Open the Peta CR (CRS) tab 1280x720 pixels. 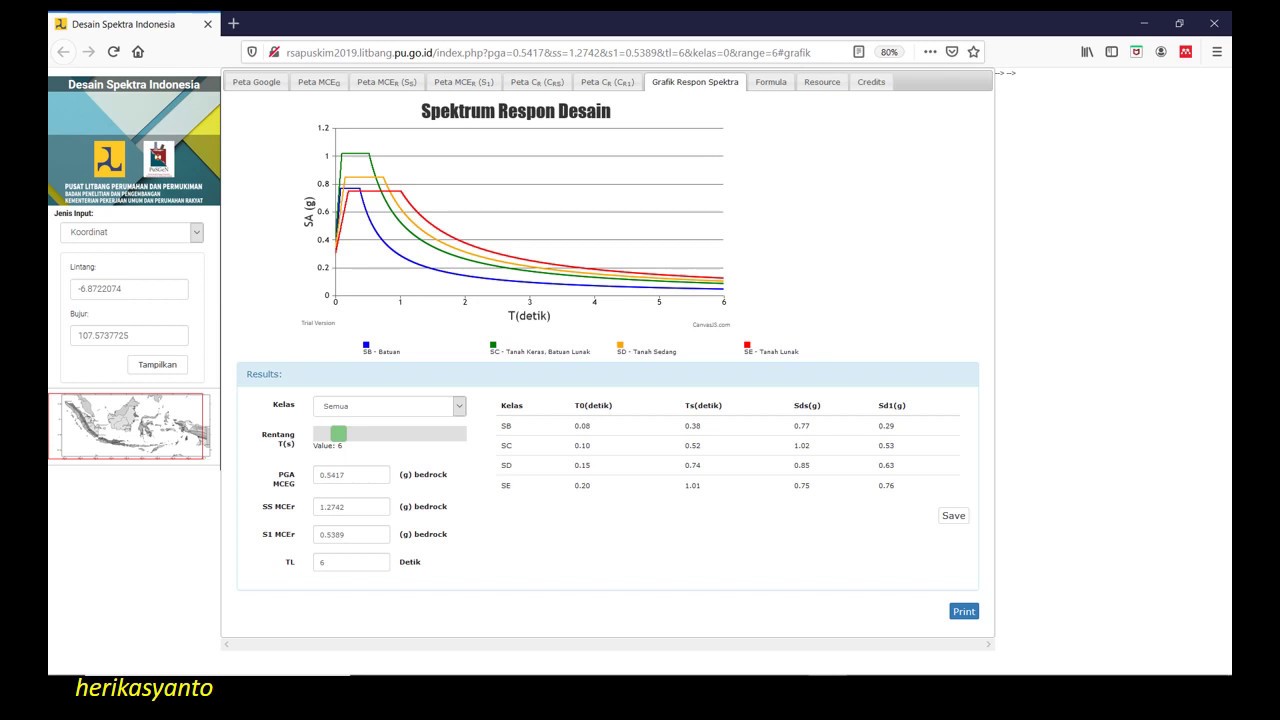[x=537, y=82]
